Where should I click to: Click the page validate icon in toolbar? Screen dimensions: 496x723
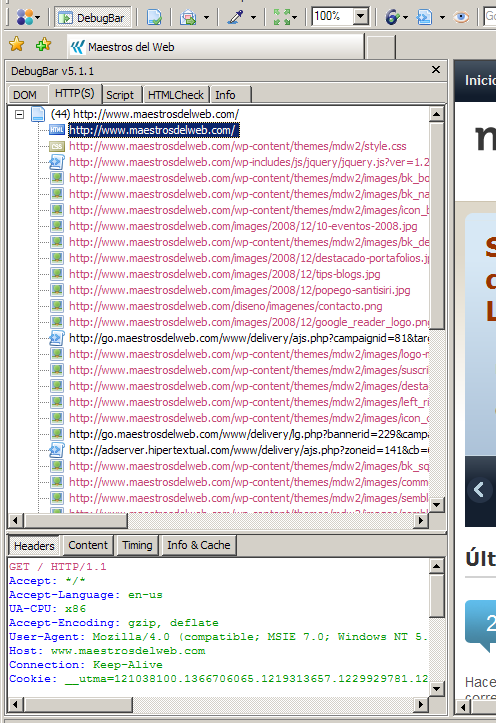tap(154, 18)
